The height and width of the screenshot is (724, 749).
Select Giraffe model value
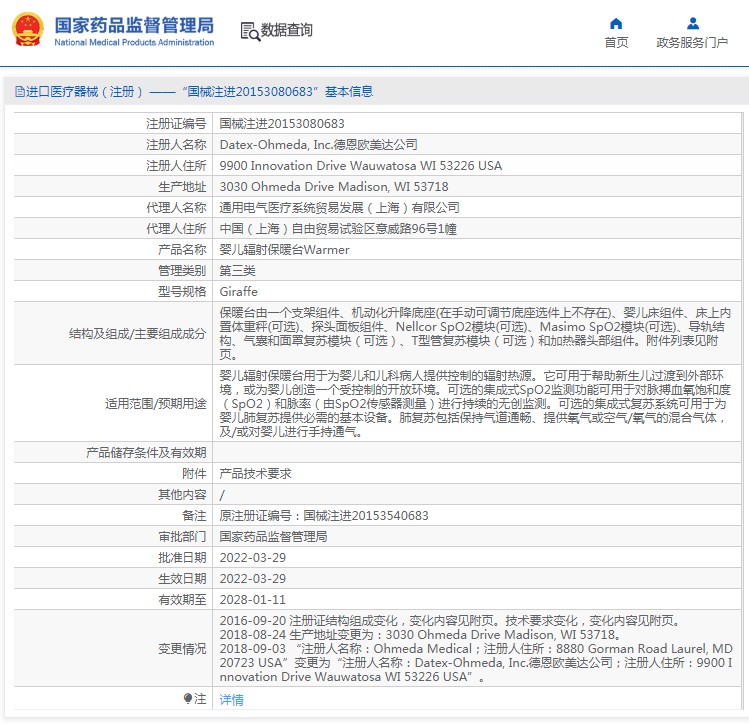238,291
